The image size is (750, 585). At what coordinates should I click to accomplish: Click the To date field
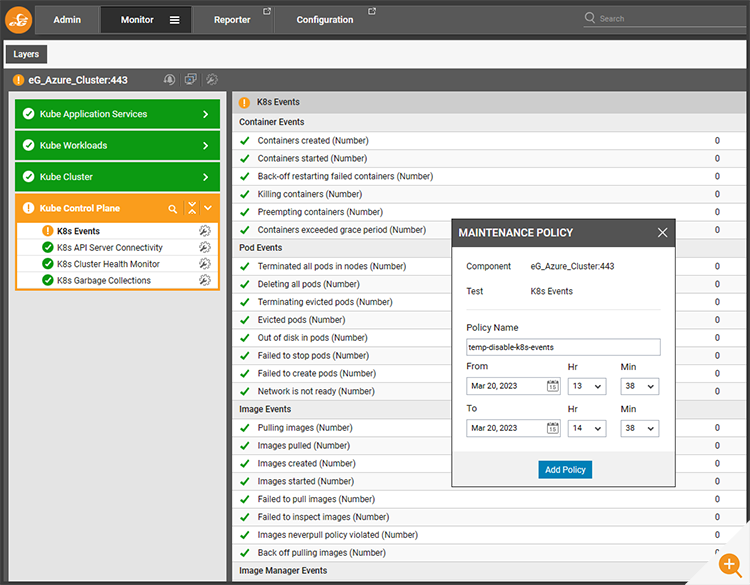click(x=513, y=428)
